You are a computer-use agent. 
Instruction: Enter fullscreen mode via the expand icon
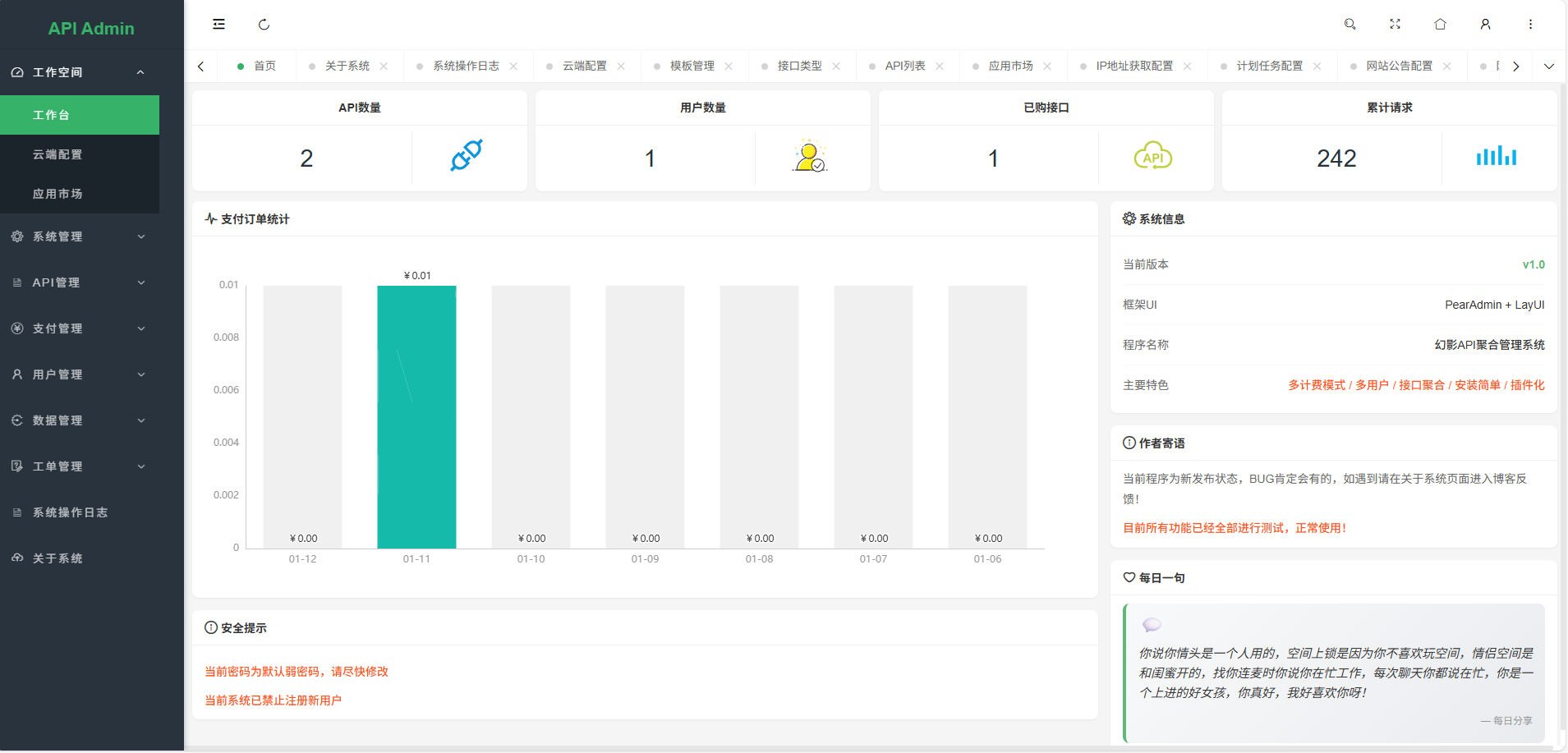(x=1395, y=24)
